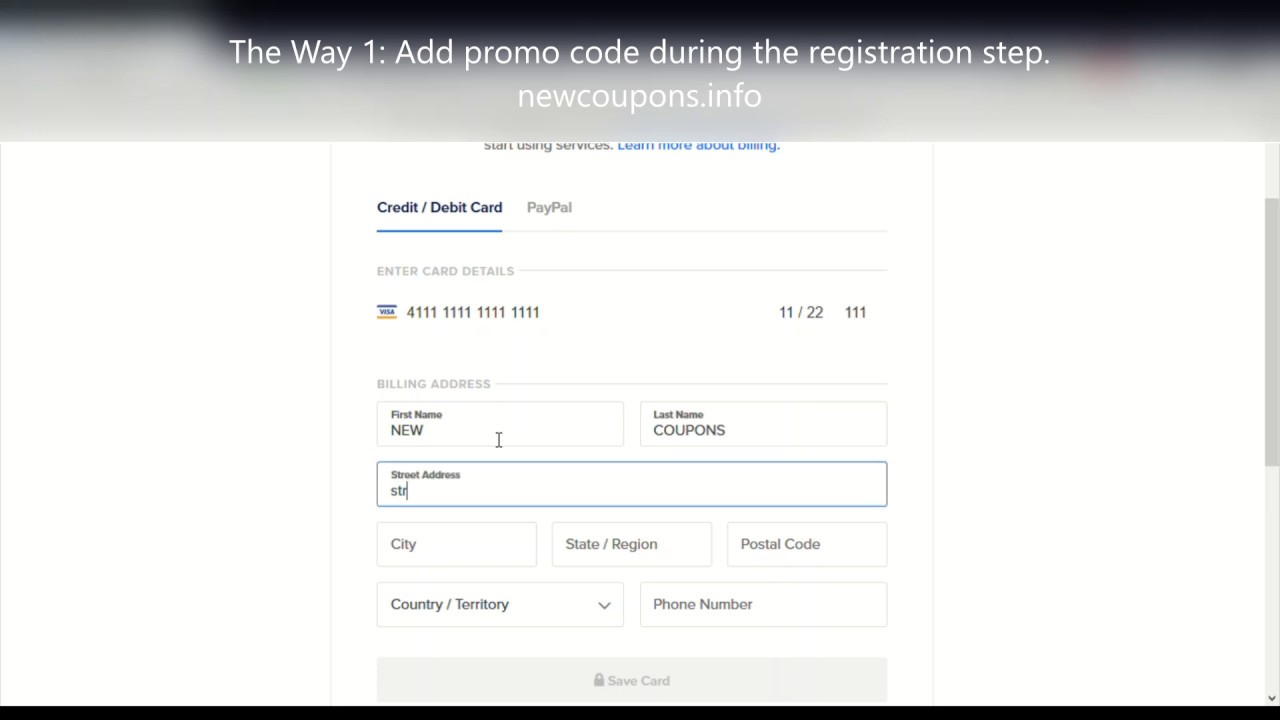Click the scroll down arrow

[1271, 697]
